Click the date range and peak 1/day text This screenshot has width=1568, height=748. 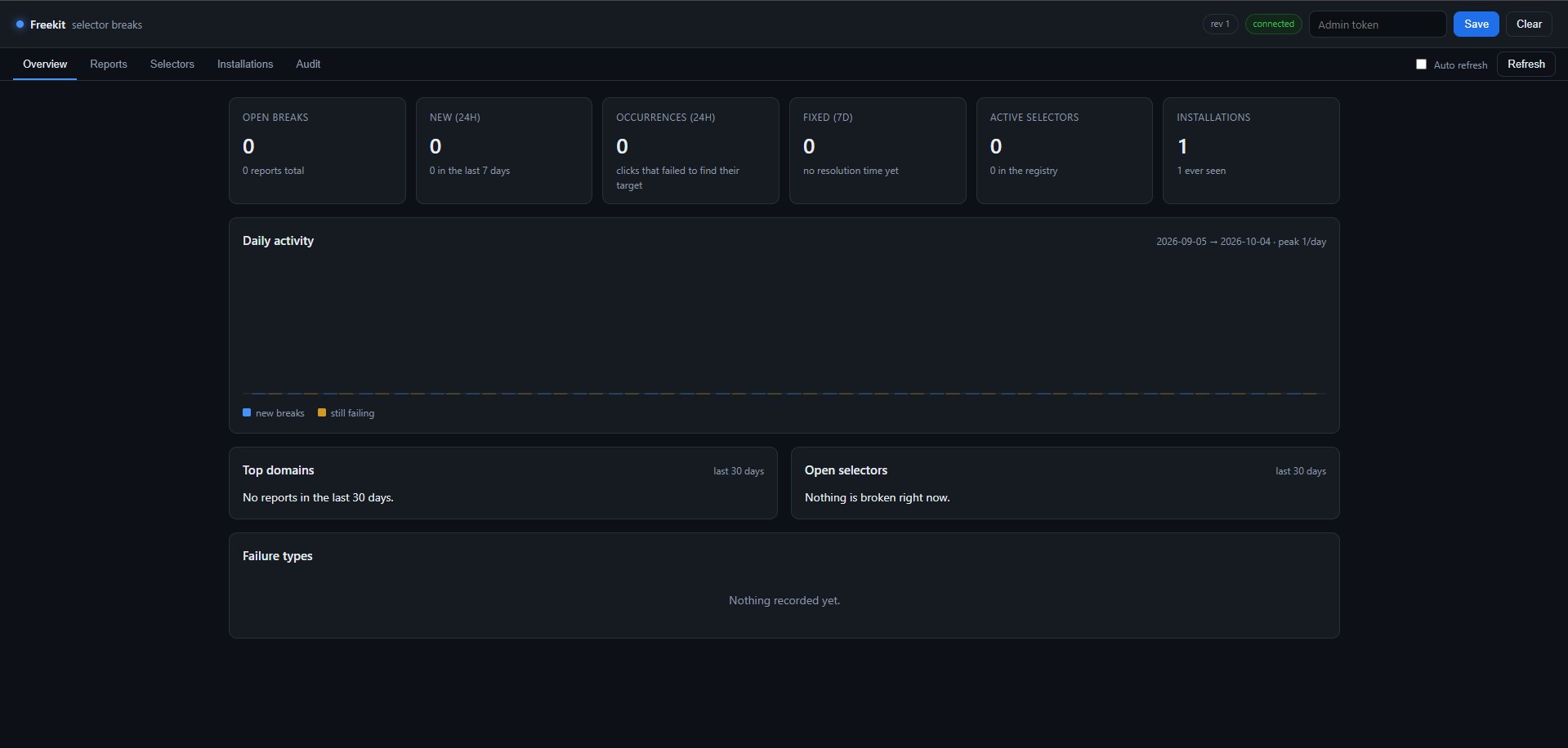pos(1241,242)
